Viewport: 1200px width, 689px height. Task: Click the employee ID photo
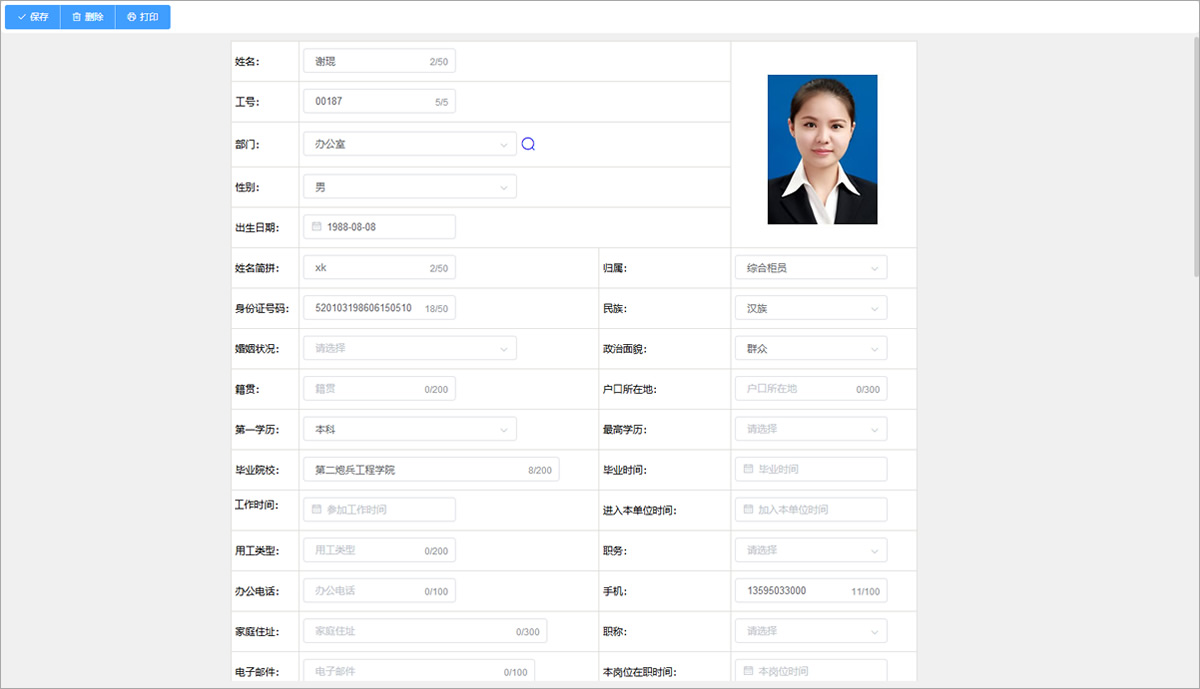822,149
